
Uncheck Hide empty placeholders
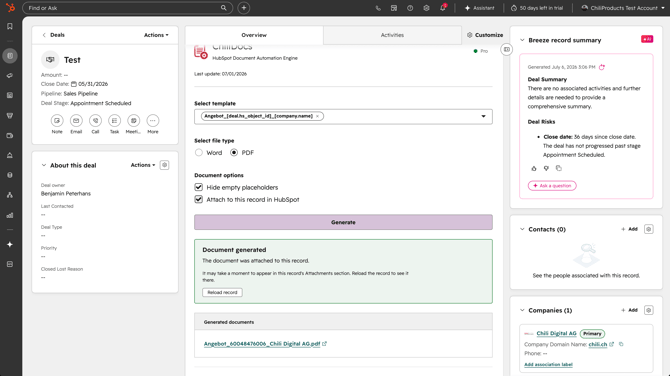click(199, 187)
